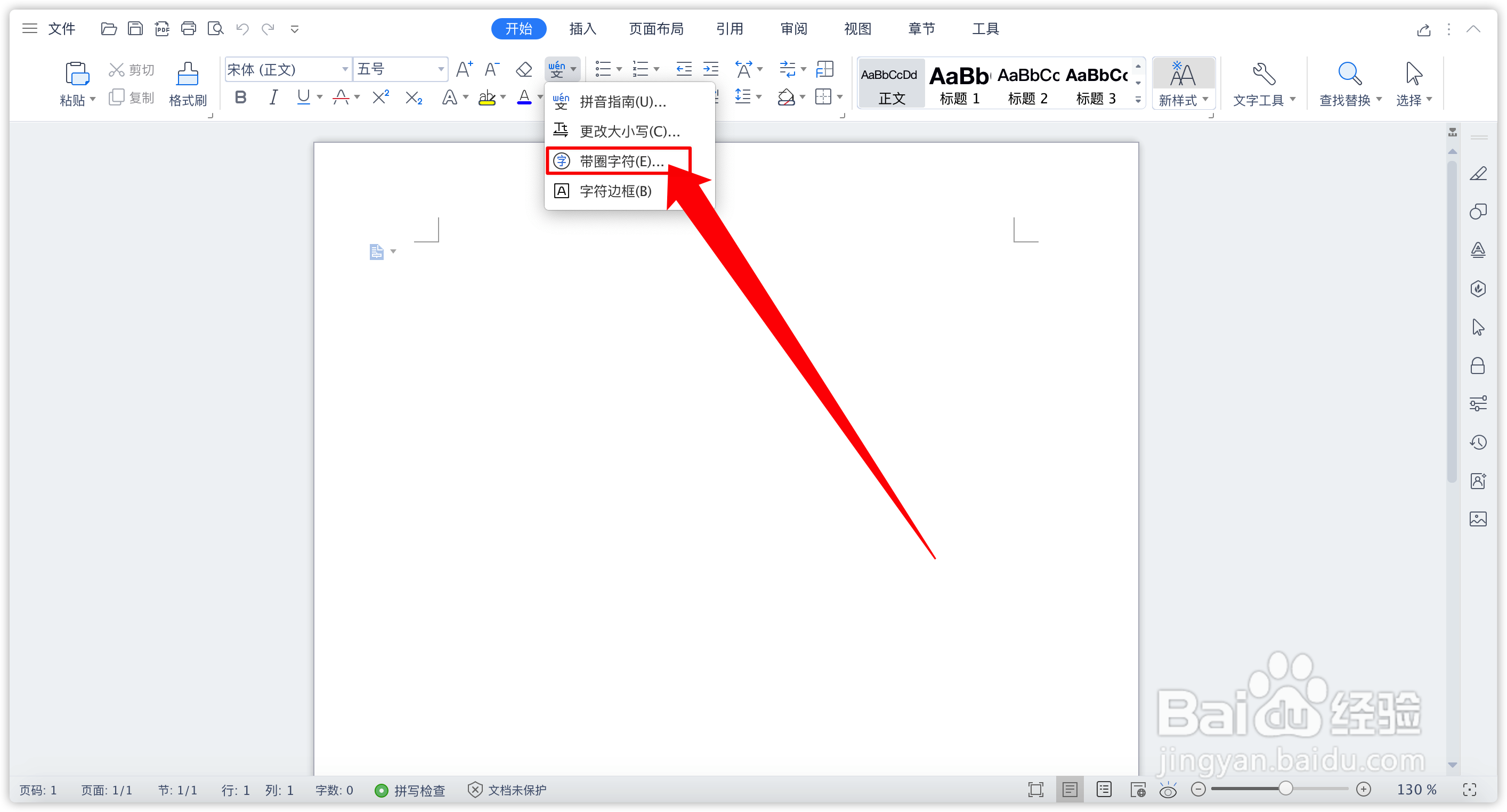Switch to the 插入 ribbon tab
This screenshot has height=812, width=1507.
[582, 29]
